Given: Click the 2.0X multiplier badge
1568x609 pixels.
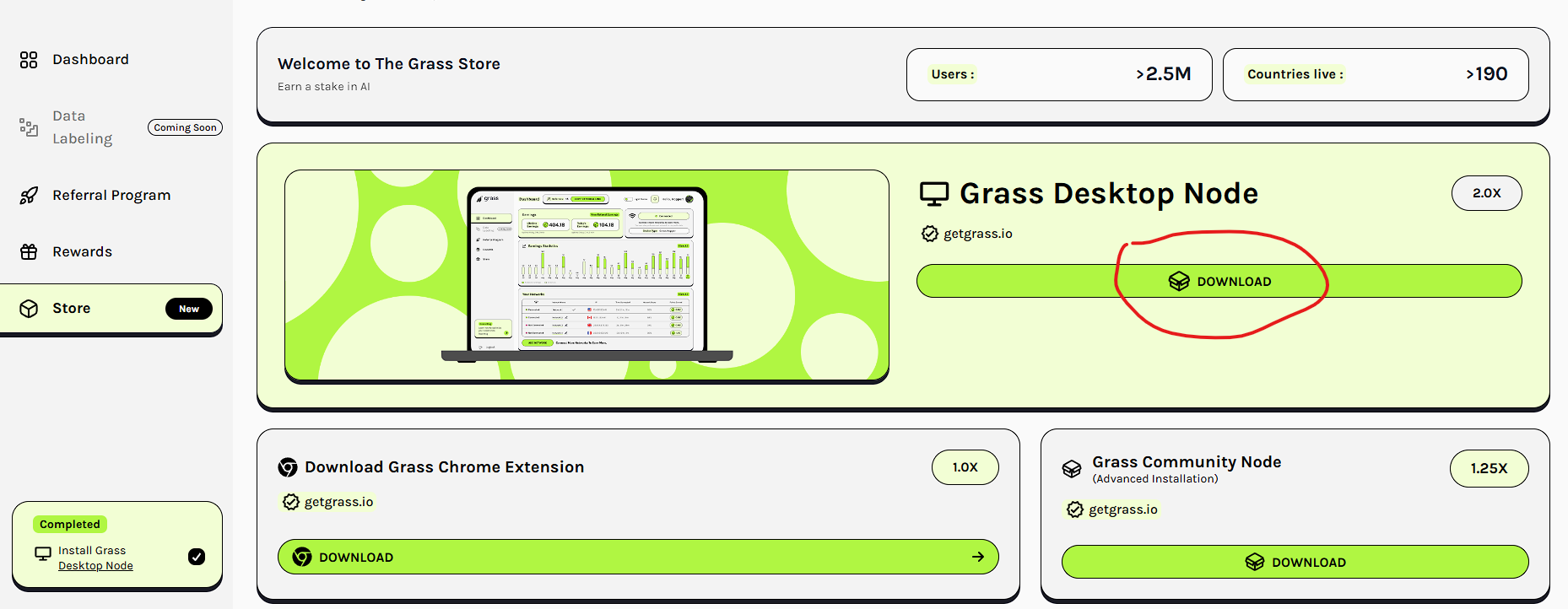Looking at the screenshot, I should pyautogui.click(x=1486, y=193).
